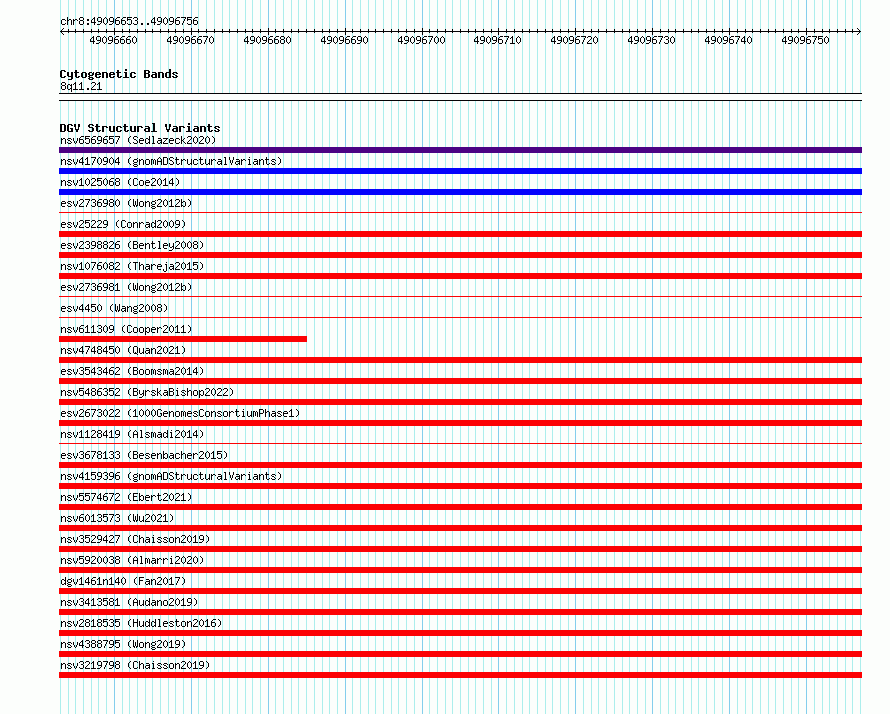This screenshot has height=714, width=890.
Task: Open nsv4159396 (gnomADStructuralVariants) label
Action: tap(171, 476)
